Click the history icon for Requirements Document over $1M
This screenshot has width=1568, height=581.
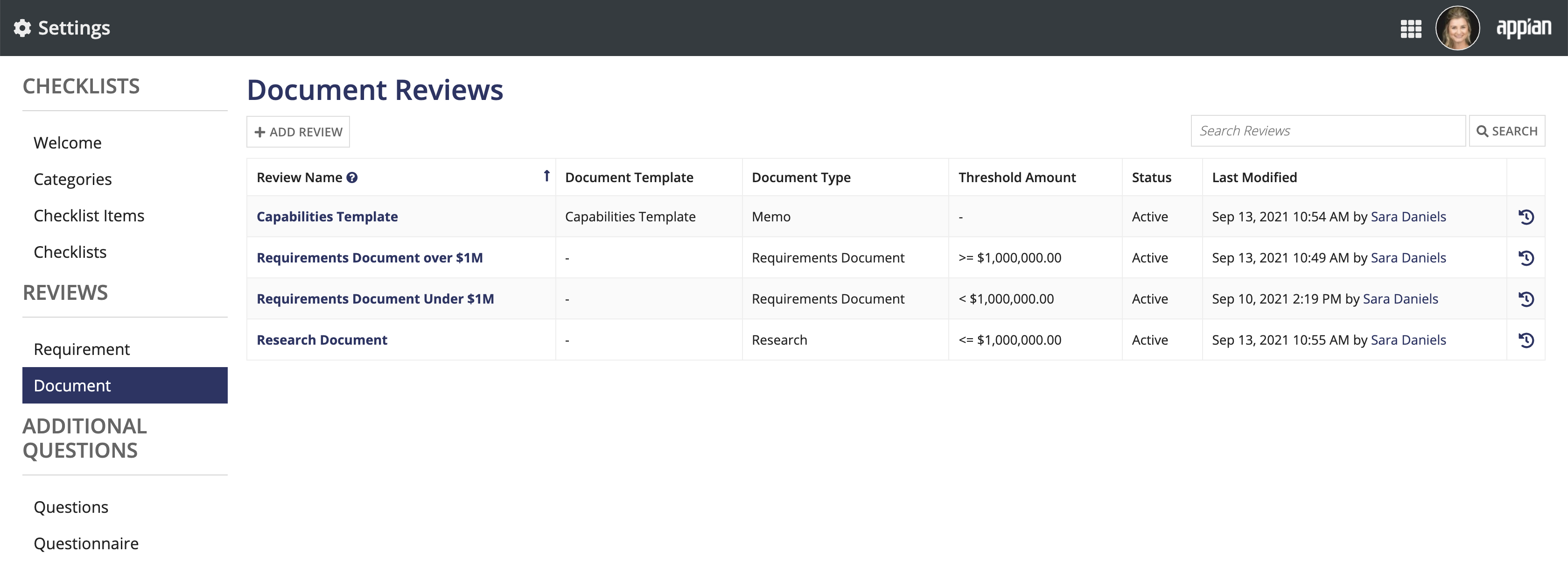[1528, 258]
